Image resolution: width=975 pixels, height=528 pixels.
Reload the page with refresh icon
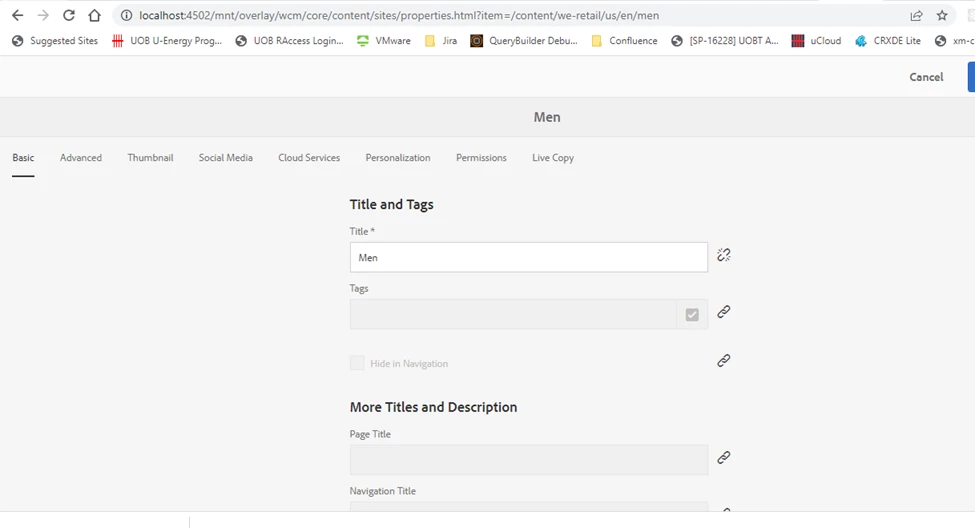point(68,16)
